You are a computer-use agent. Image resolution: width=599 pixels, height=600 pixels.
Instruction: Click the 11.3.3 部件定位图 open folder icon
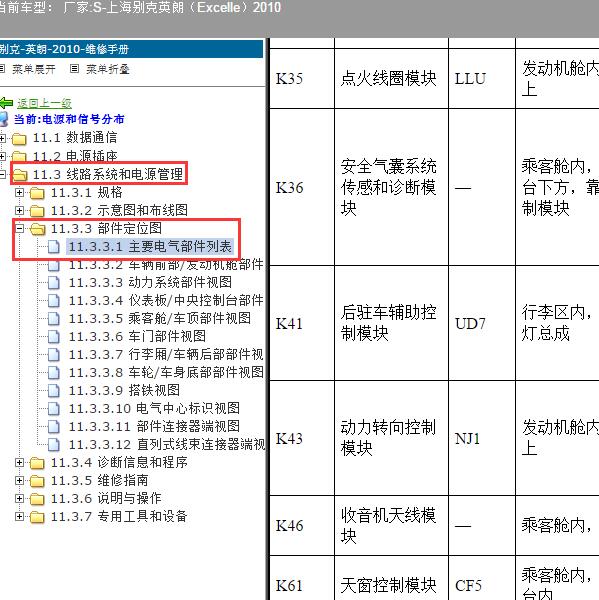[37, 229]
